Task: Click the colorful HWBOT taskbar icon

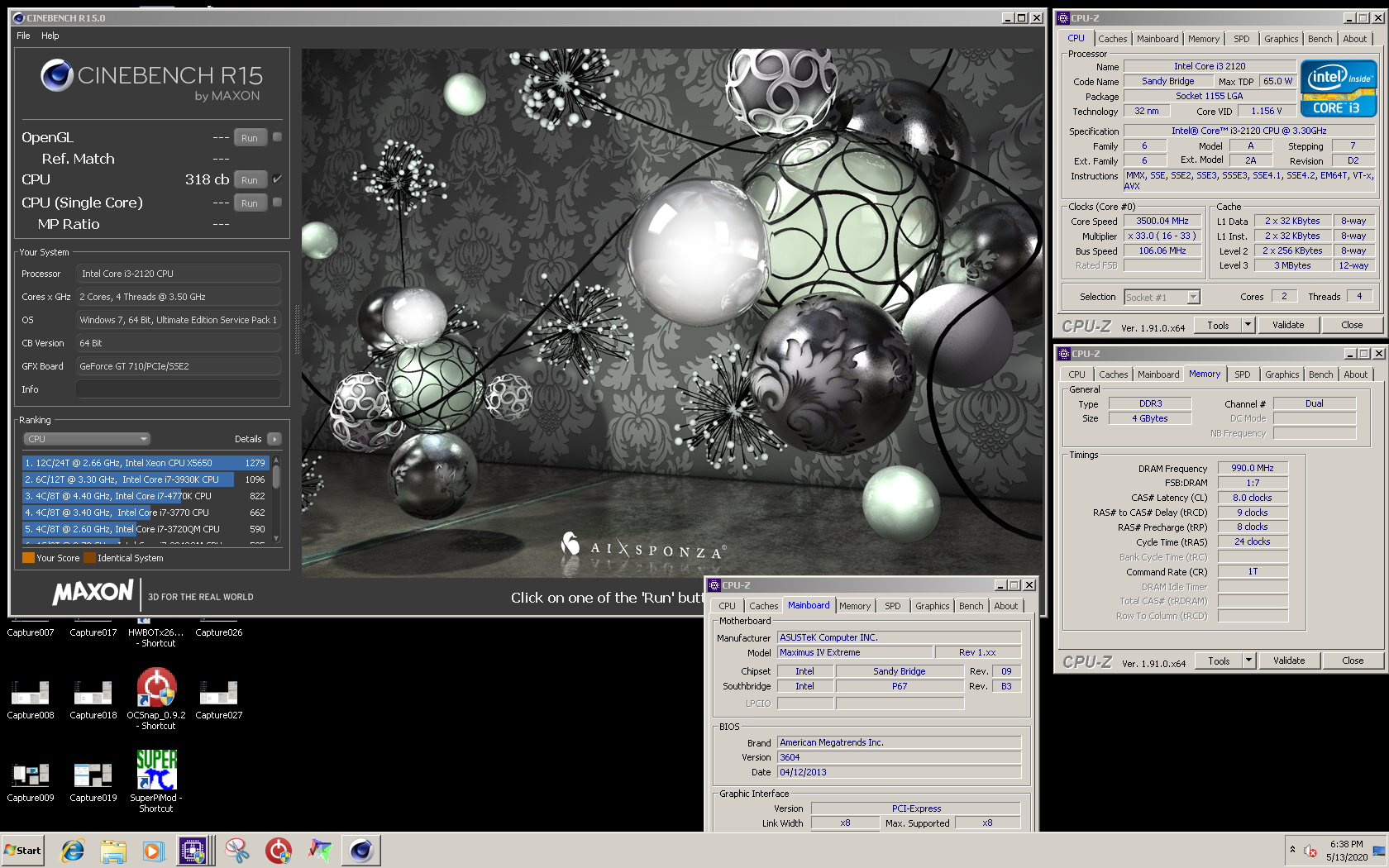Action: coord(319,850)
